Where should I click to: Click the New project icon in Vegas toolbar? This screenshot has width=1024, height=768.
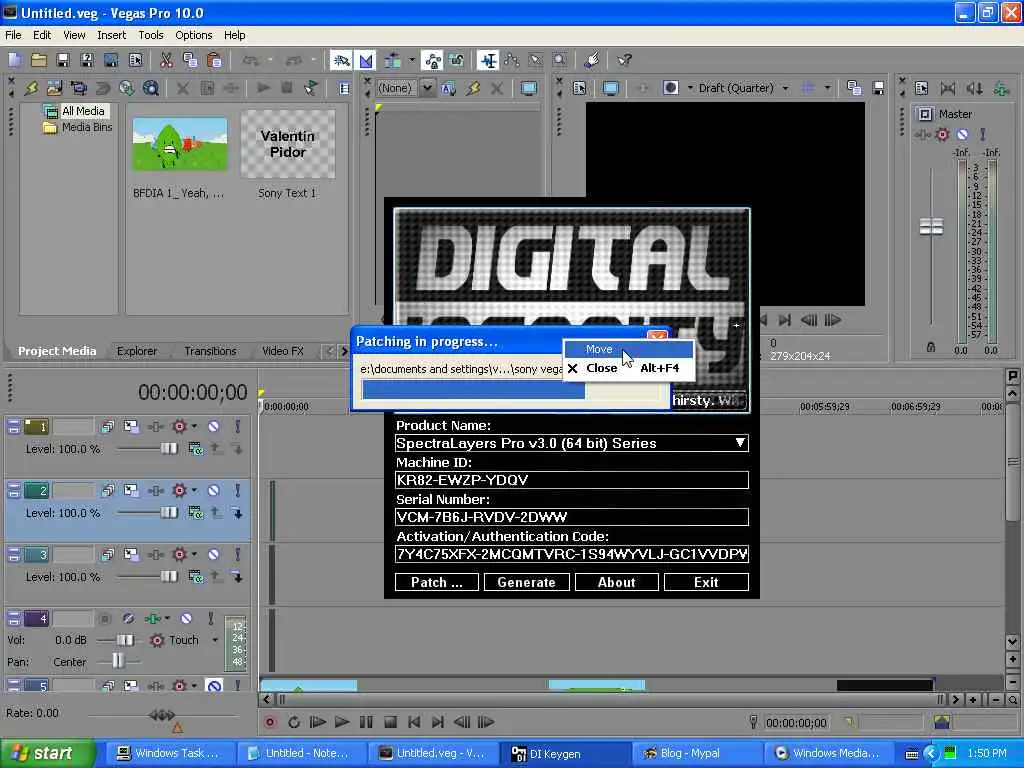[x=14, y=60]
